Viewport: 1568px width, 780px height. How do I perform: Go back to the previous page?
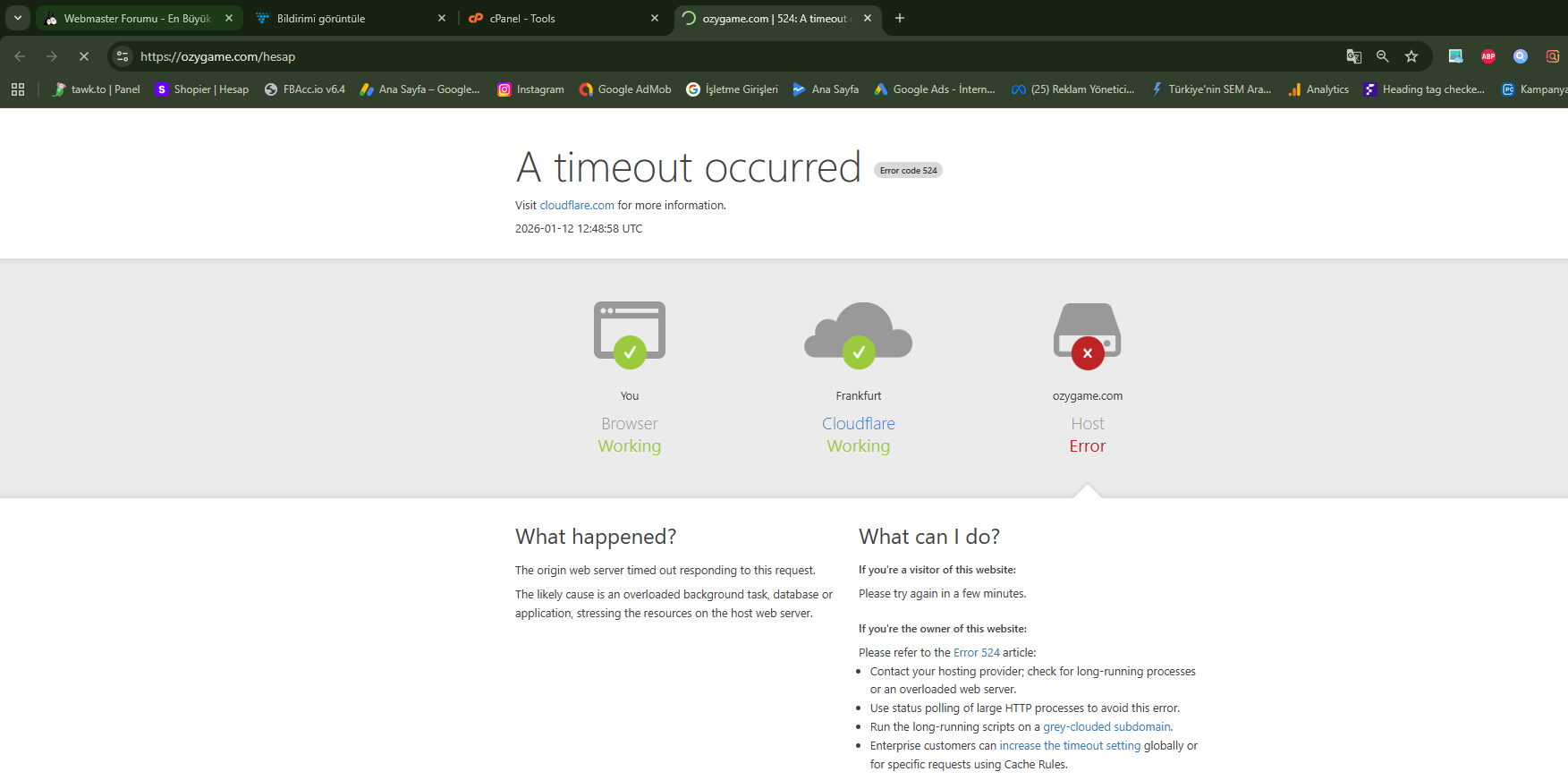point(20,56)
